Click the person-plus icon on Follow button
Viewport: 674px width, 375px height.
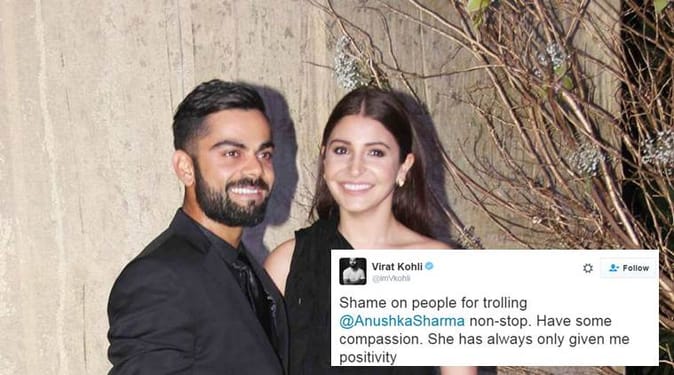click(613, 268)
